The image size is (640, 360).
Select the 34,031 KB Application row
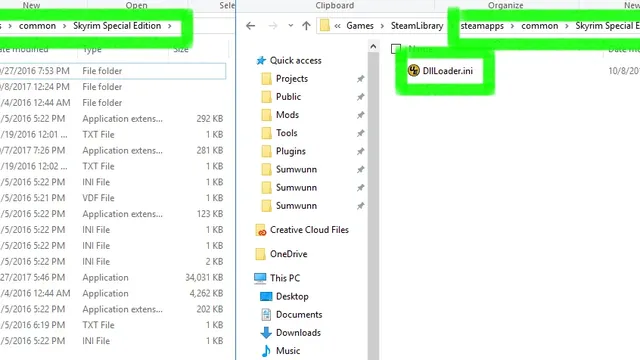coord(113,278)
